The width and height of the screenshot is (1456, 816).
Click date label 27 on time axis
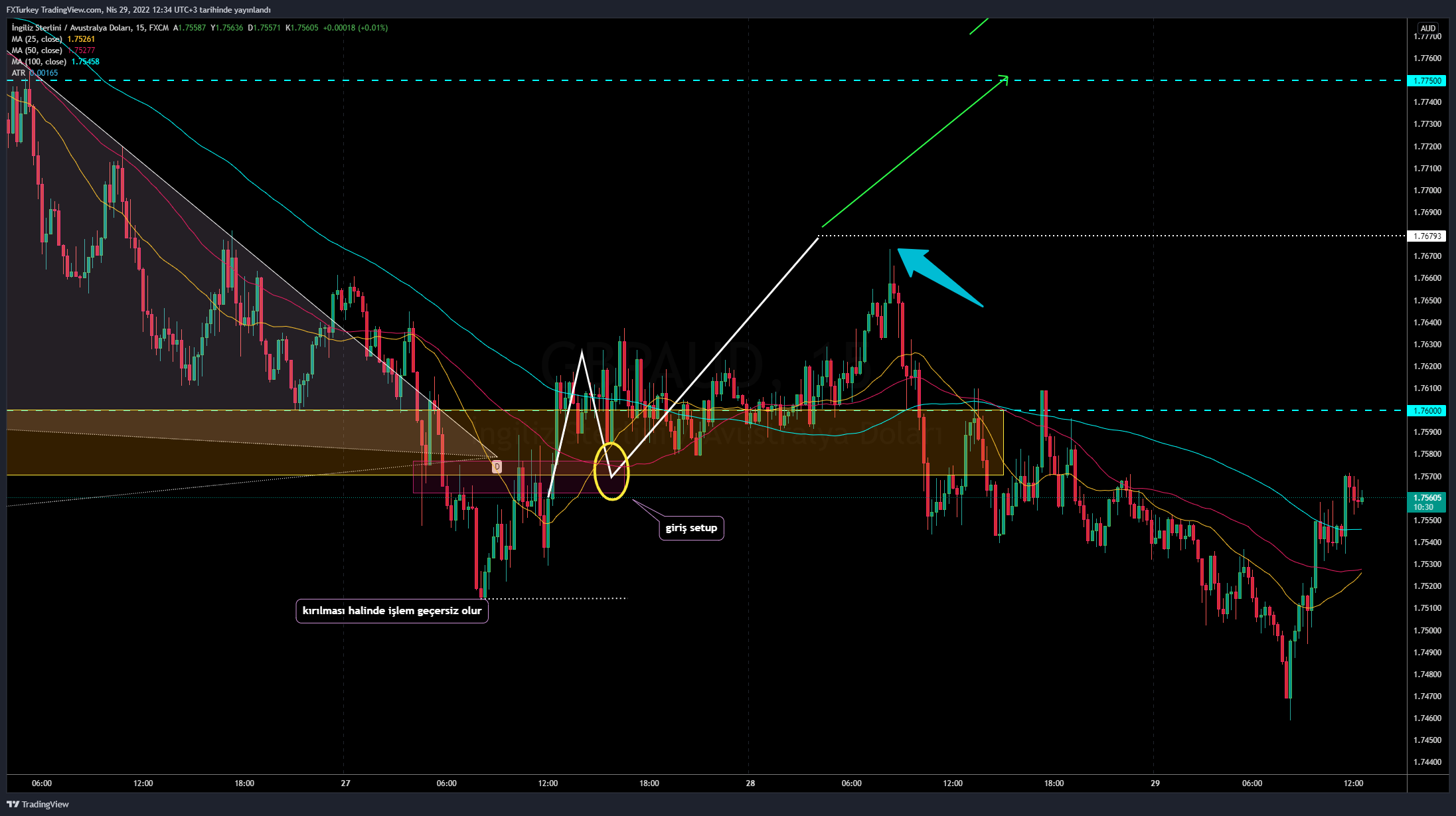coord(345,783)
